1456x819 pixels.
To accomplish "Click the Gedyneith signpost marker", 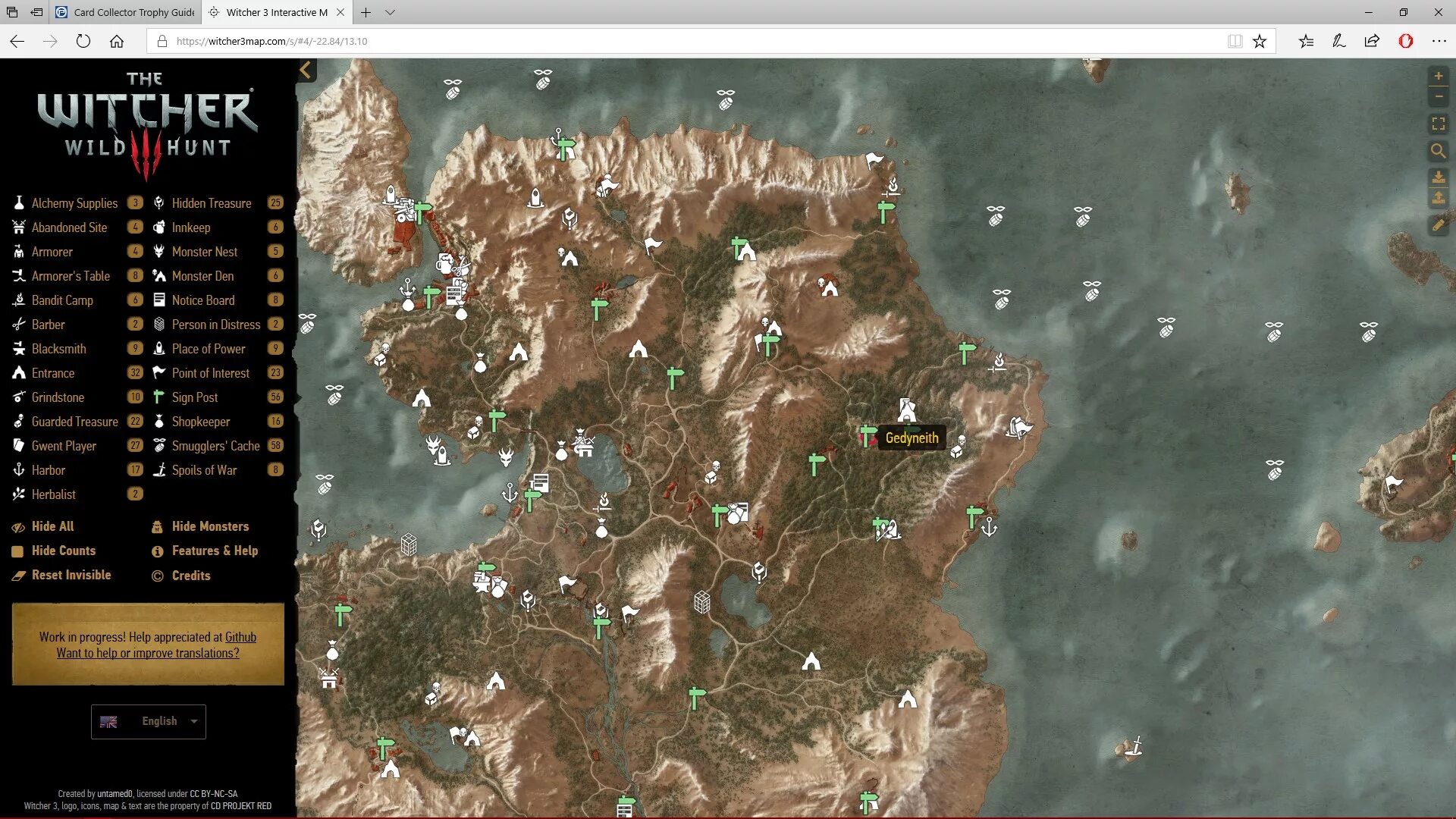I will (867, 435).
